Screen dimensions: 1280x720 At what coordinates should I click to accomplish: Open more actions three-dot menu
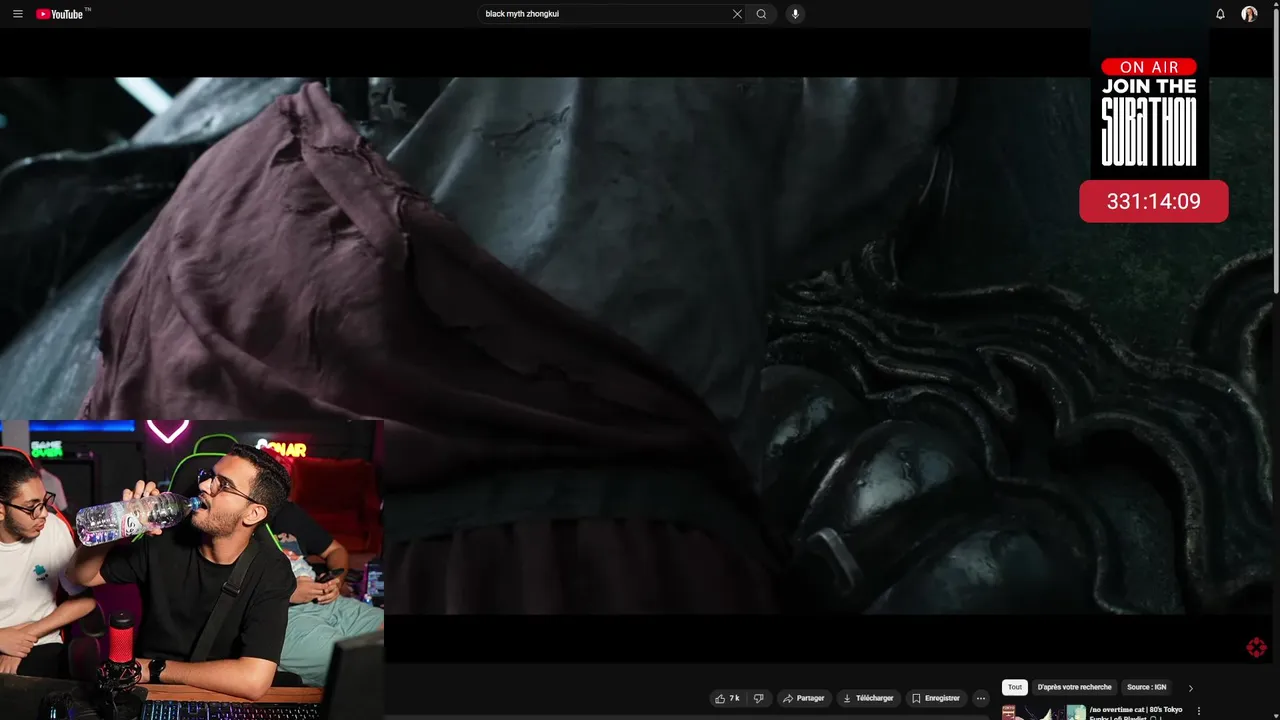pyautogui.click(x=981, y=698)
